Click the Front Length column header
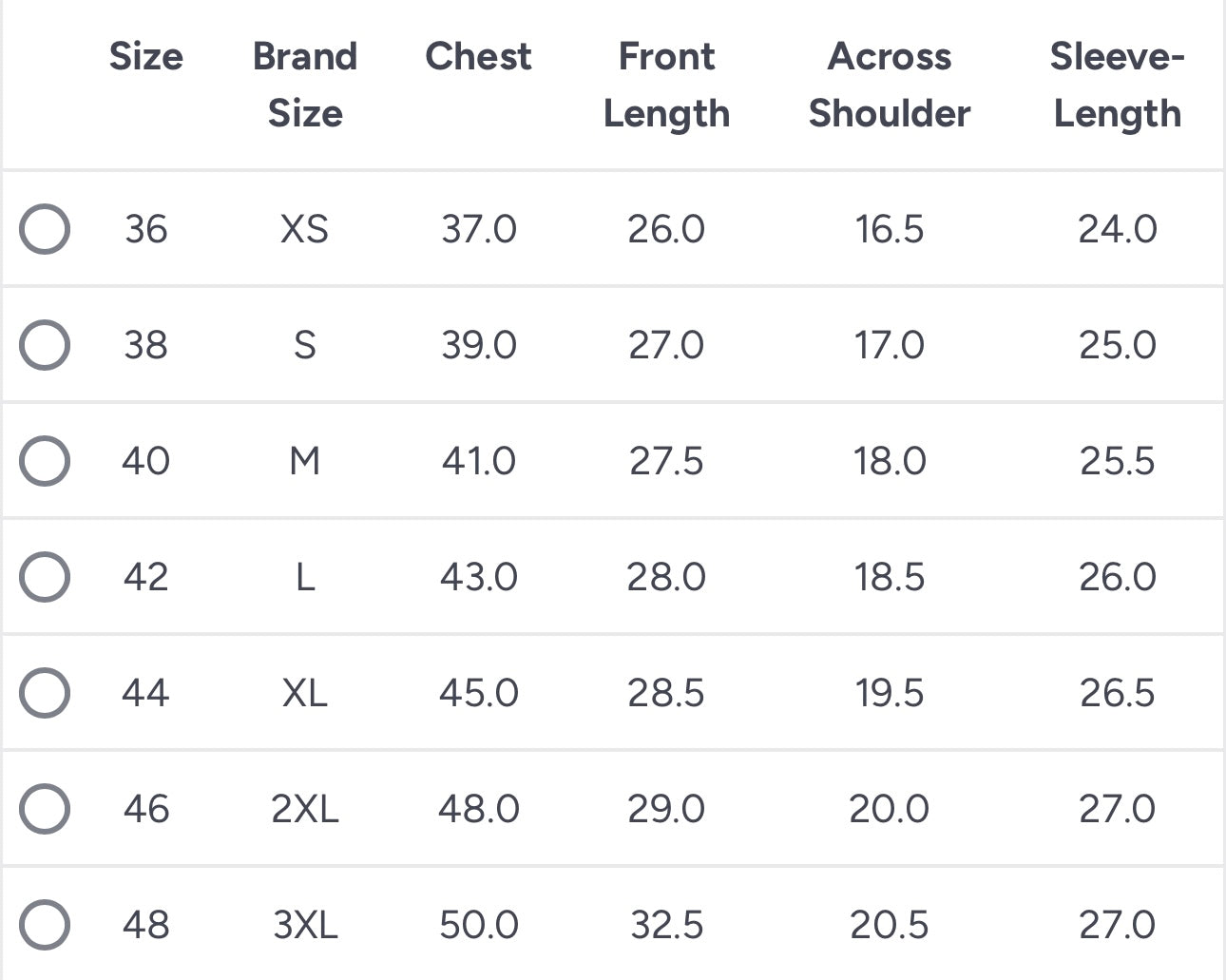This screenshot has height=980, width=1226. tap(666, 85)
